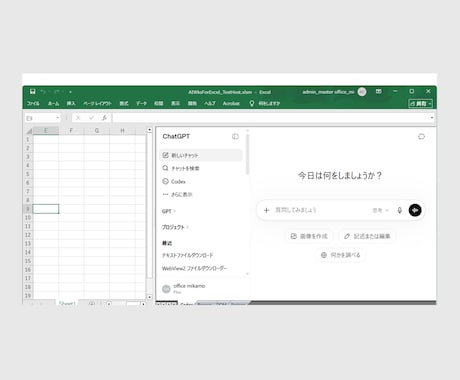Switch to the 挿入 ribbon tab
Screen dimensions: 460x380
(x=71, y=103)
